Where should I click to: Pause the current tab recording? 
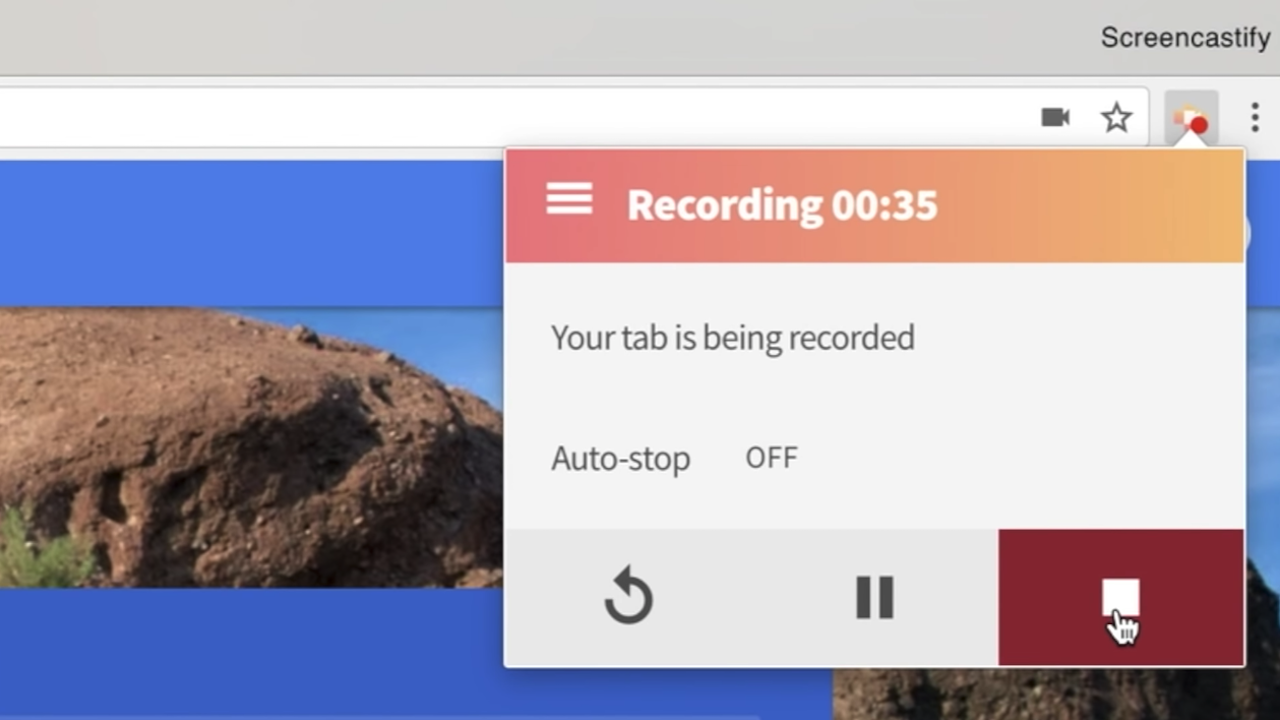874,598
